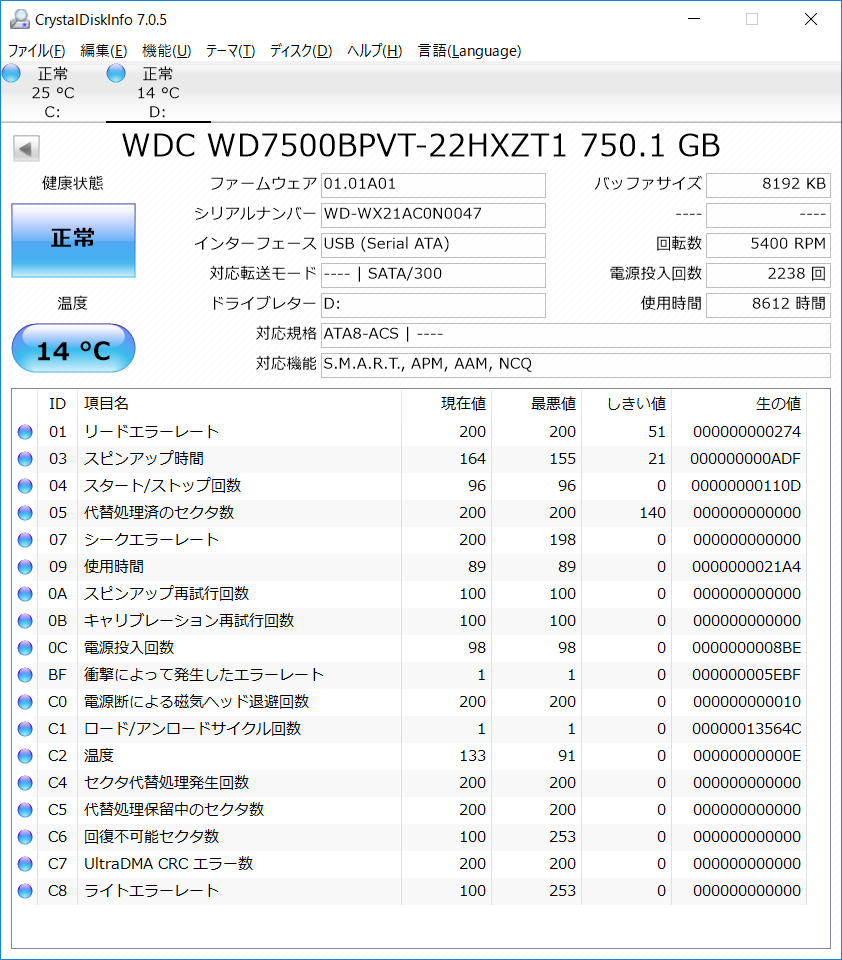842x960 pixels.
Task: Open the ヘルプ(H) menu
Action: [x=375, y=51]
